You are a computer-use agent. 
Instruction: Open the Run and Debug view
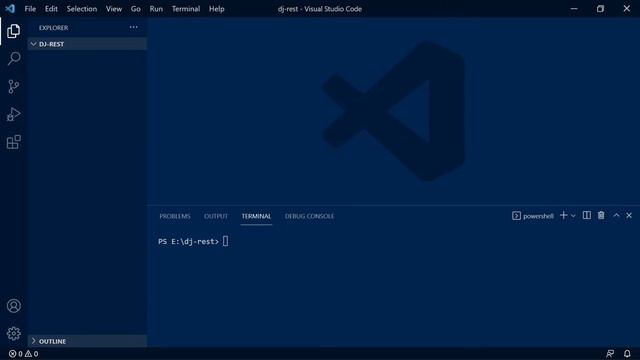coord(13,114)
